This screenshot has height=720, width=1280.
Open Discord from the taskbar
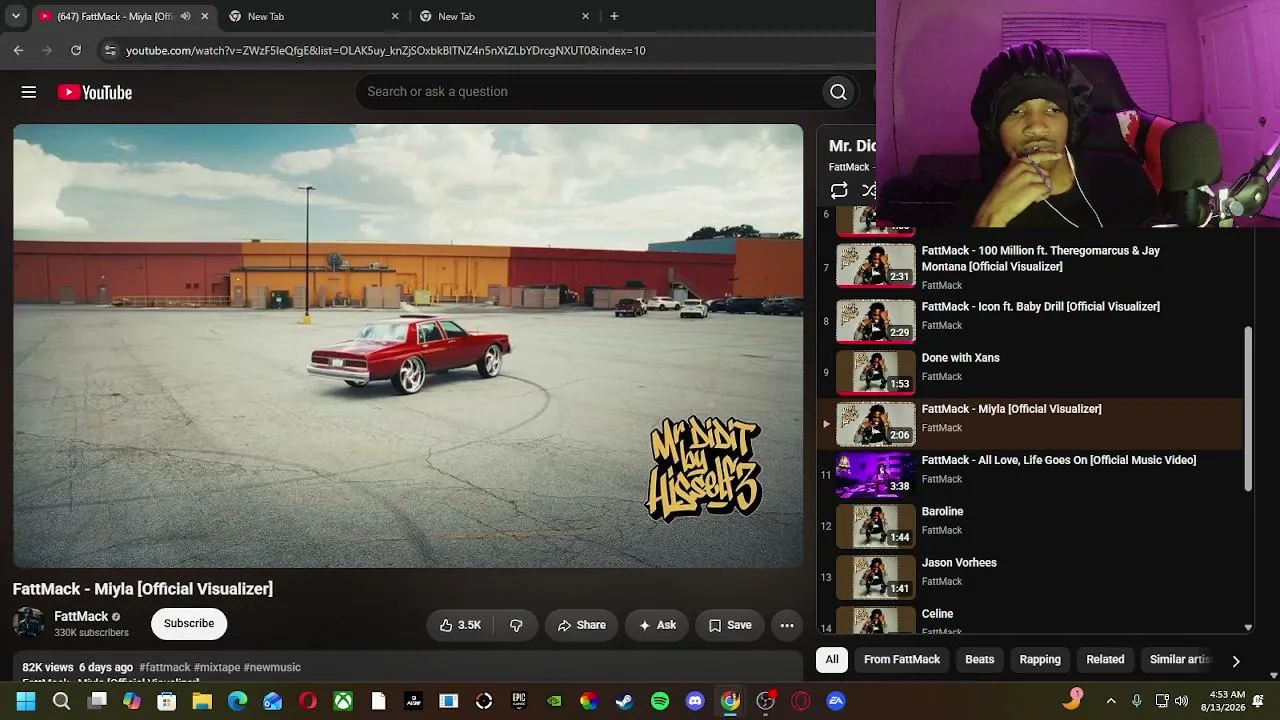point(695,701)
